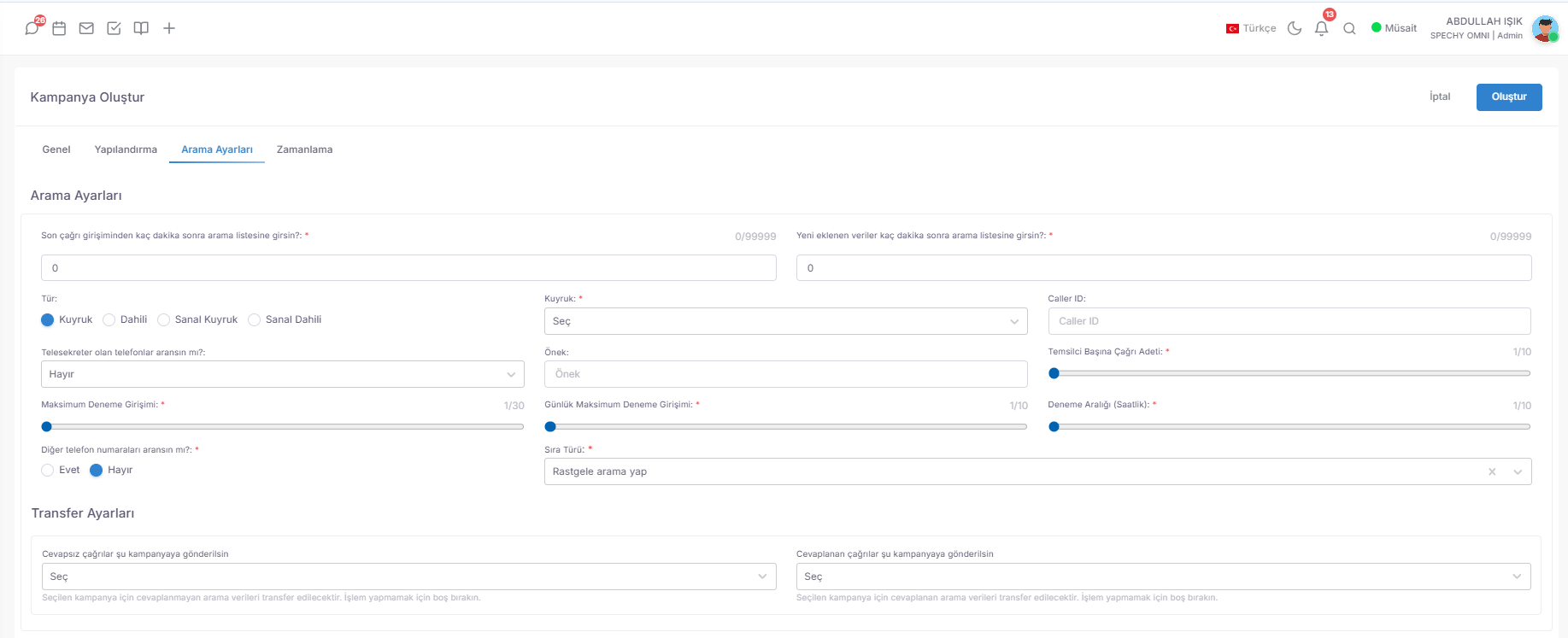Open the mail envelope icon
The width and height of the screenshot is (1568, 638).
(x=86, y=28)
